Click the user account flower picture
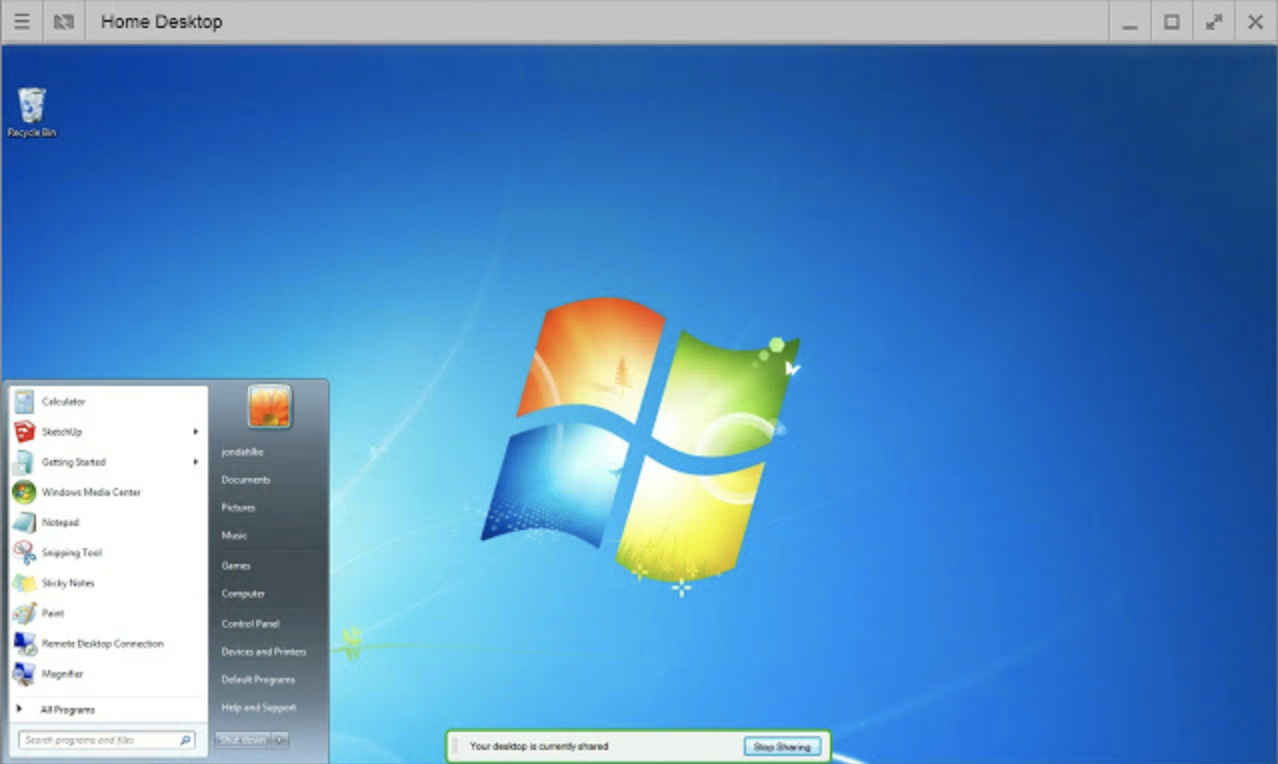This screenshot has width=1278, height=764. coord(269,407)
